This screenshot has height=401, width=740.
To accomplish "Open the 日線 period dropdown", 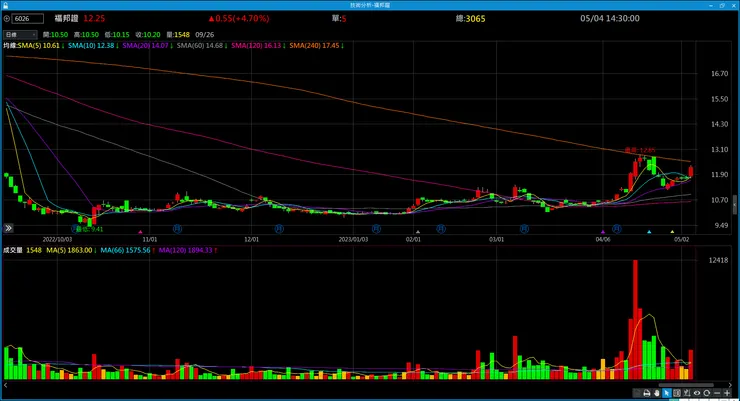I will click(20, 35).
